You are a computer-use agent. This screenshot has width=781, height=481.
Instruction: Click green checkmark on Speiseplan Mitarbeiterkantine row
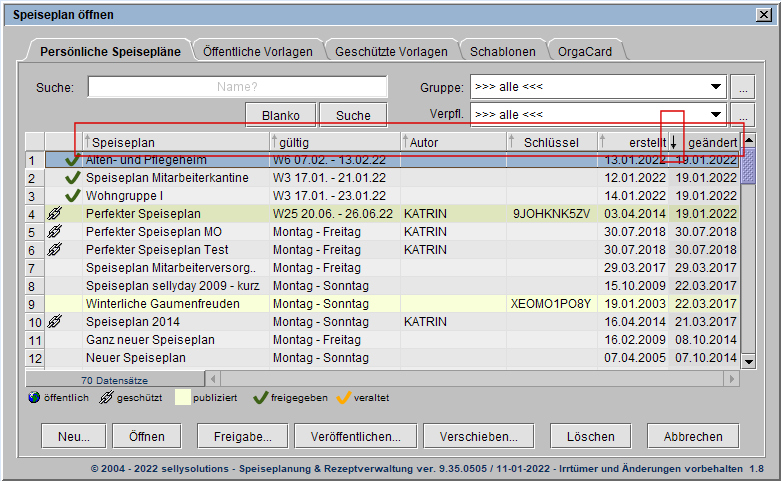click(x=72, y=178)
